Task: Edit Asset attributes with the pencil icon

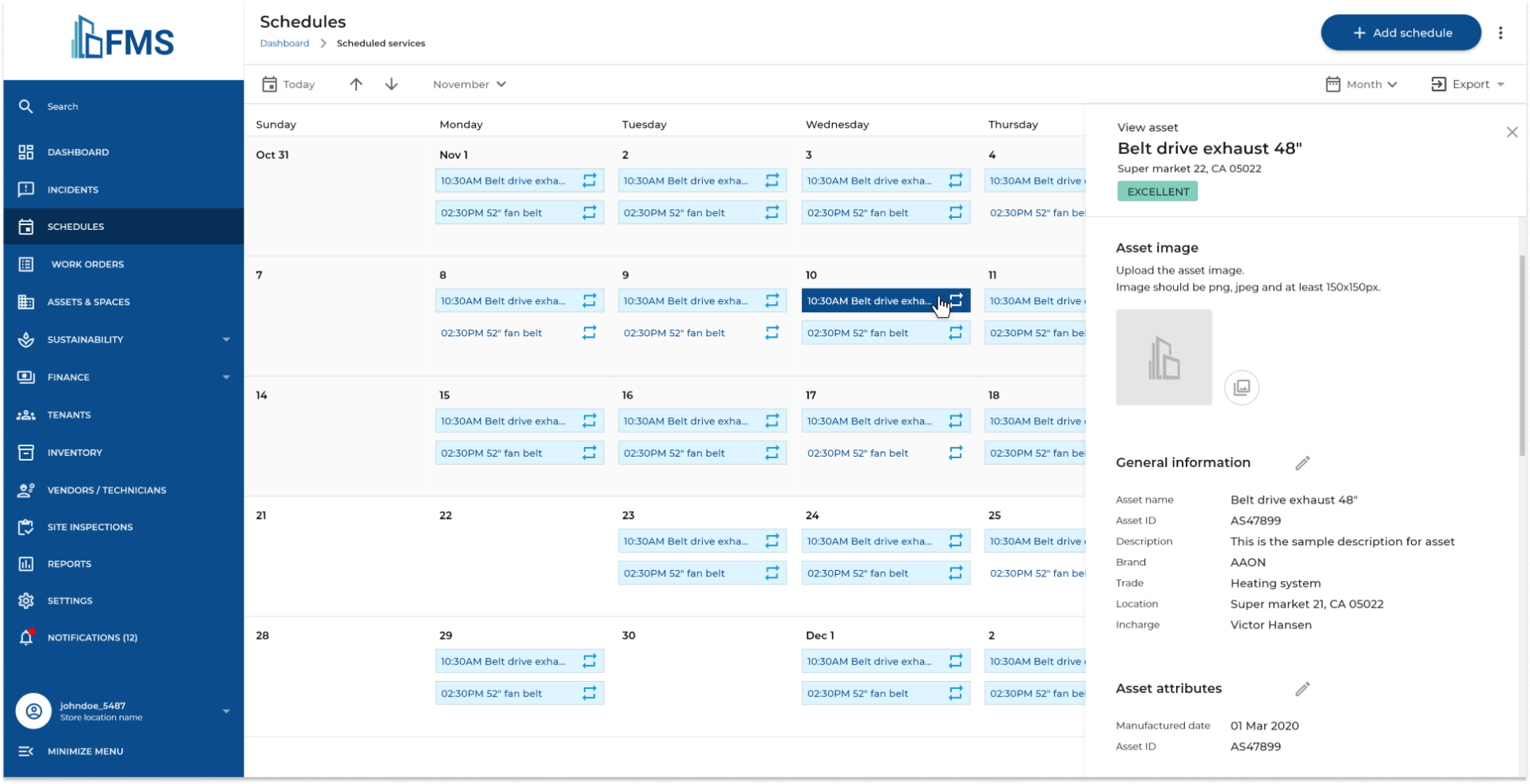Action: tap(1302, 689)
